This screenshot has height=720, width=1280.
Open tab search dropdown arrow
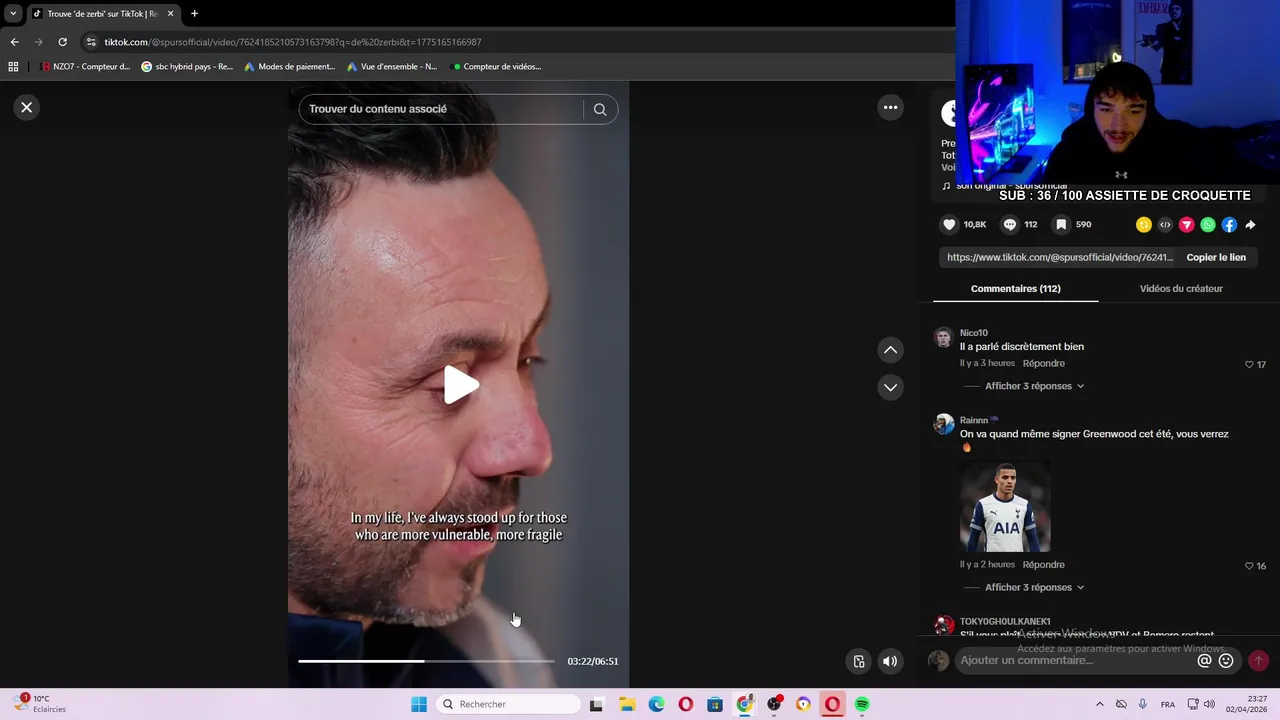point(13,14)
